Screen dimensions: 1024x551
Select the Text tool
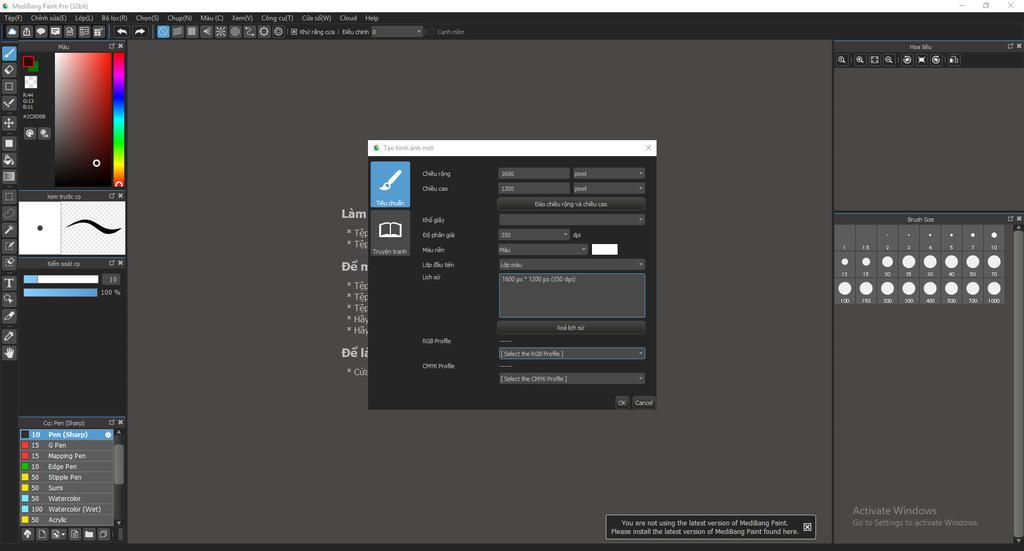click(9, 283)
